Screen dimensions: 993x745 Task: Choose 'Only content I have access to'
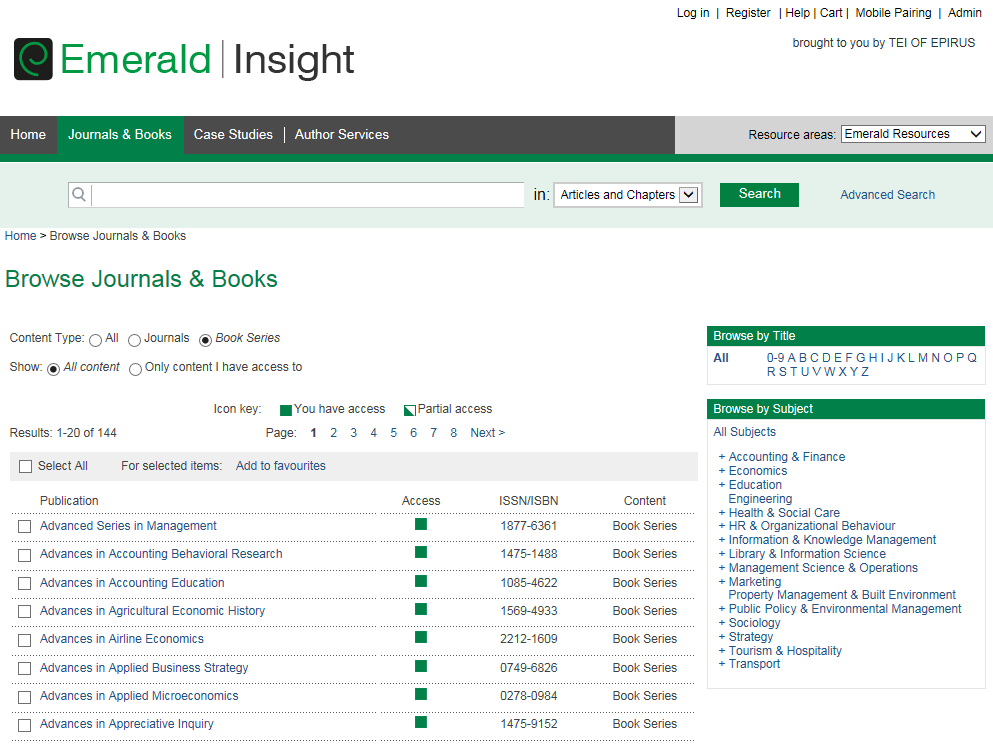135,369
